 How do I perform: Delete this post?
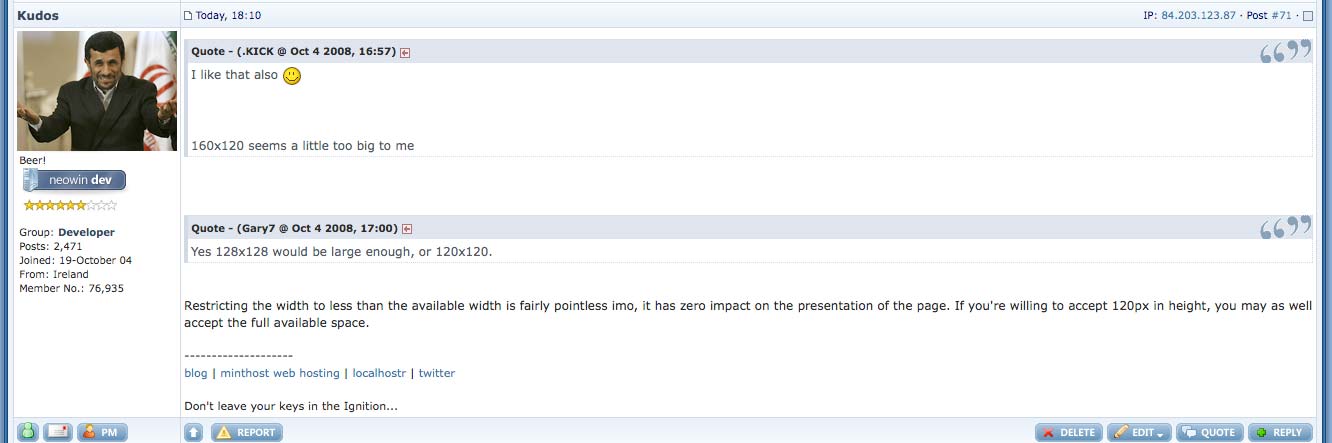[x=1069, y=432]
